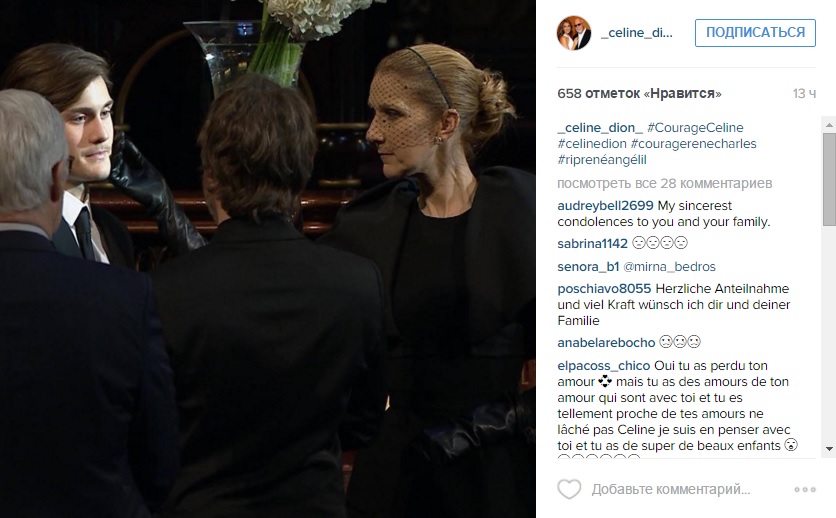Open _celine_di... username in the header
Viewport: 836px width, 518px height.
click(637, 33)
